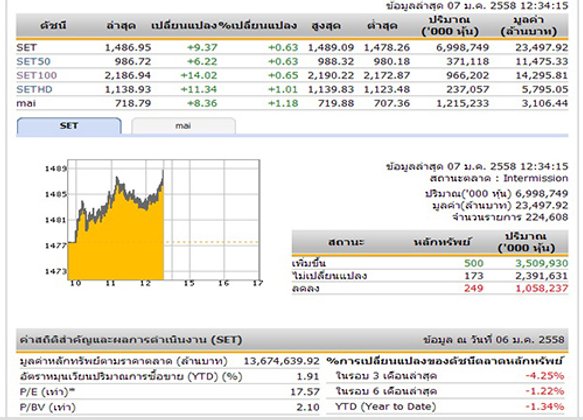Select mai low value 707.36

tap(392, 103)
